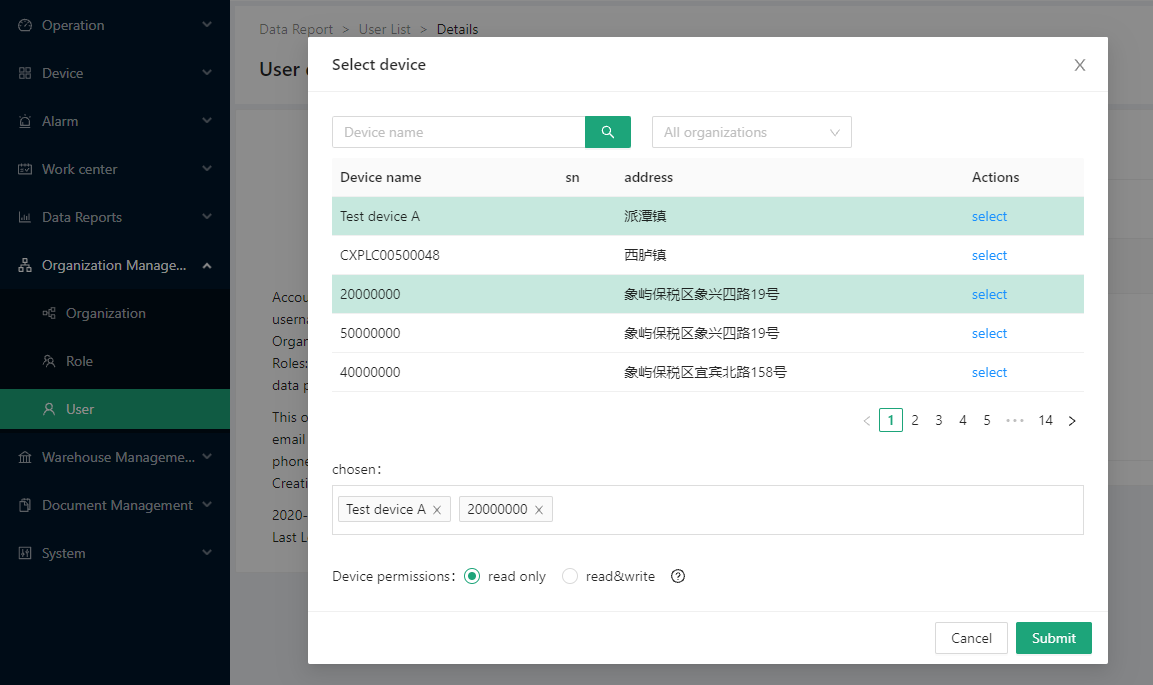
Task: Submit the device selection
Action: [1054, 638]
